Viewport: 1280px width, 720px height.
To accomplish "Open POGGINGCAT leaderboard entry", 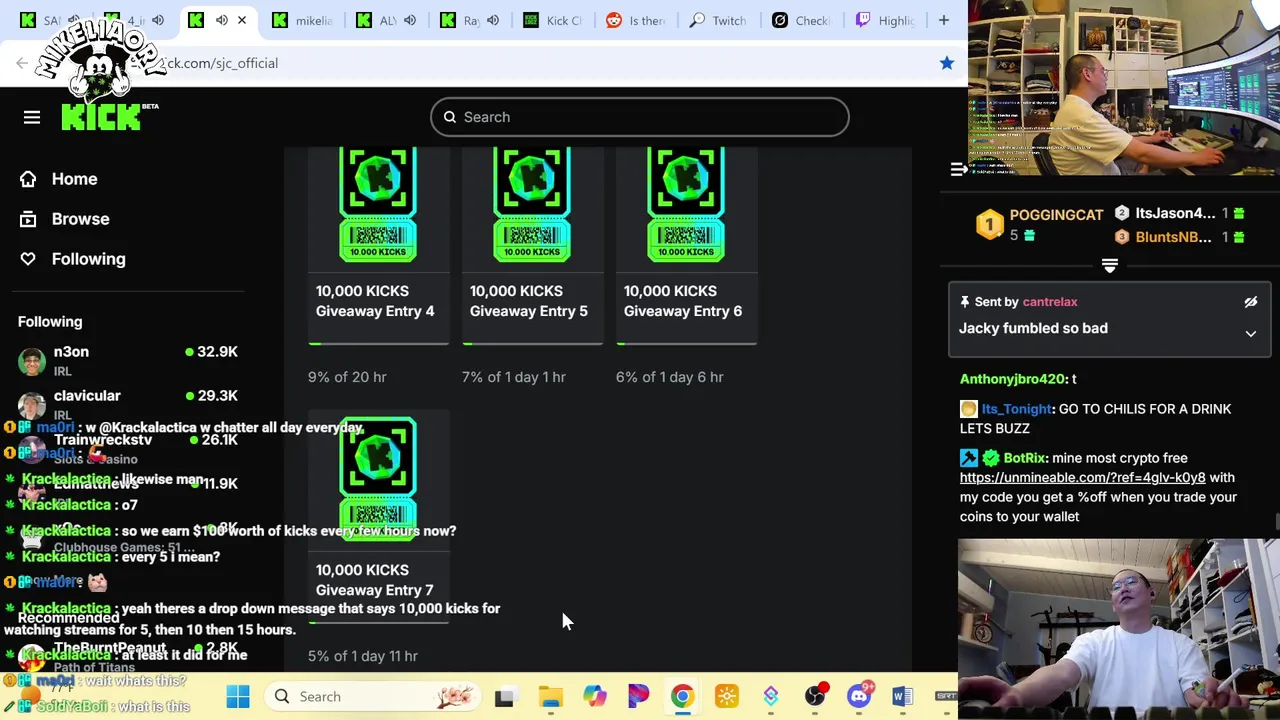I will [x=1056, y=215].
